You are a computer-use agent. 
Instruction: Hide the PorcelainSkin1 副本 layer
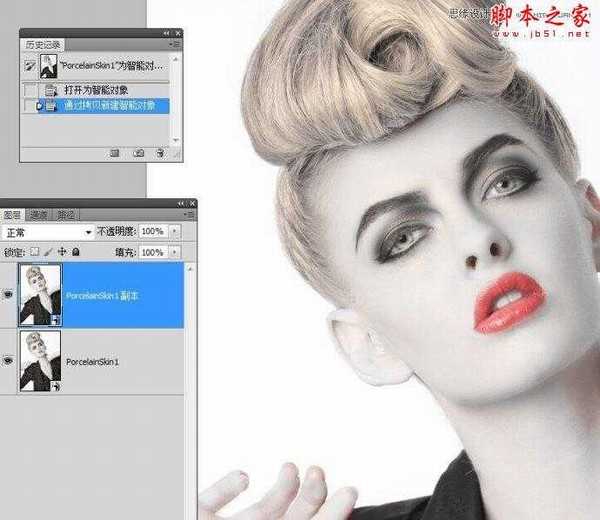point(8,294)
